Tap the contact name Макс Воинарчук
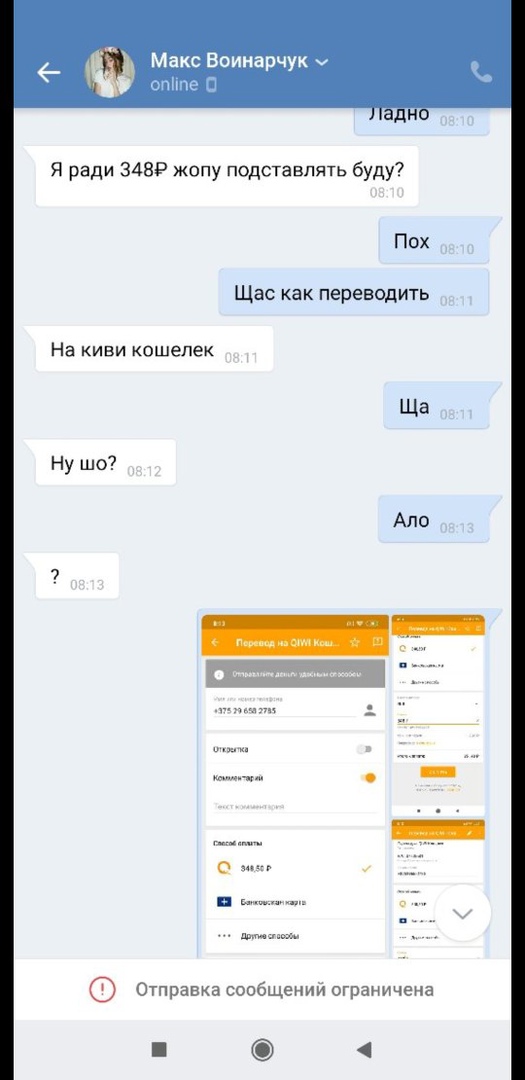 pos(229,61)
